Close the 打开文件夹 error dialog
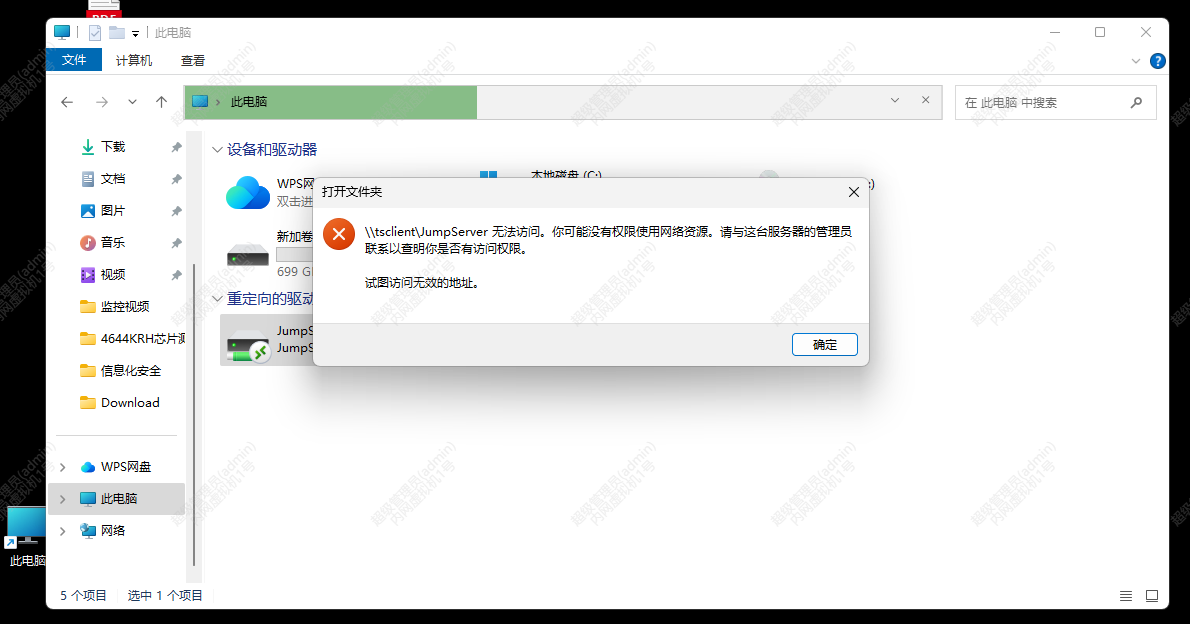This screenshot has height=624, width=1190. tap(854, 192)
